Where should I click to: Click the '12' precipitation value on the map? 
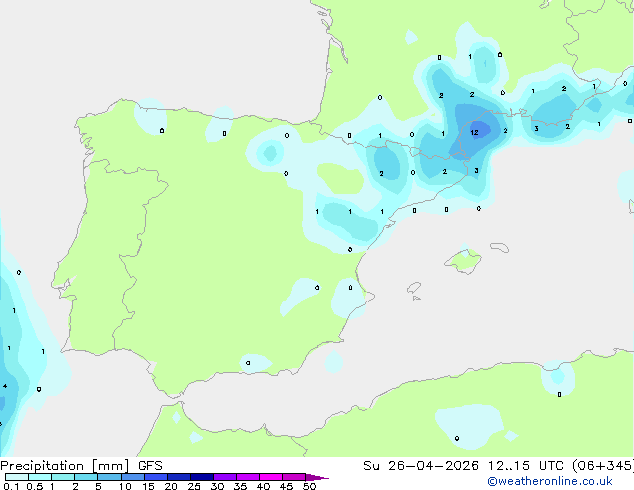tap(474, 132)
